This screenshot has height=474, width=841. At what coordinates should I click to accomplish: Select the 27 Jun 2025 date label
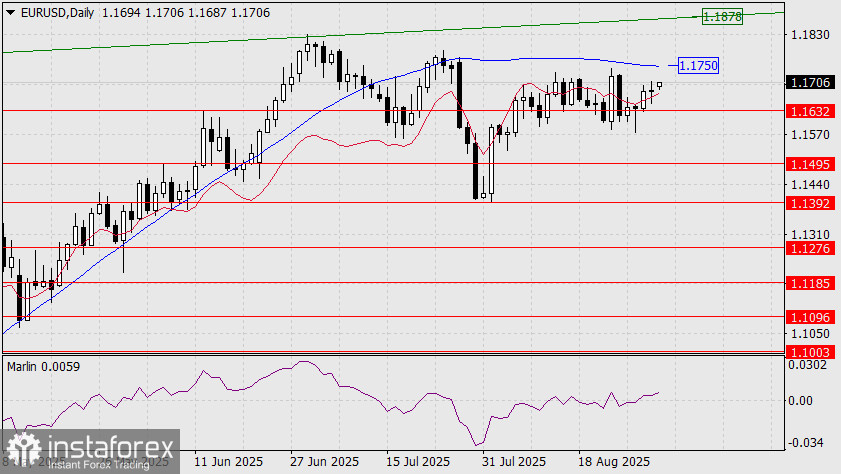(324, 462)
